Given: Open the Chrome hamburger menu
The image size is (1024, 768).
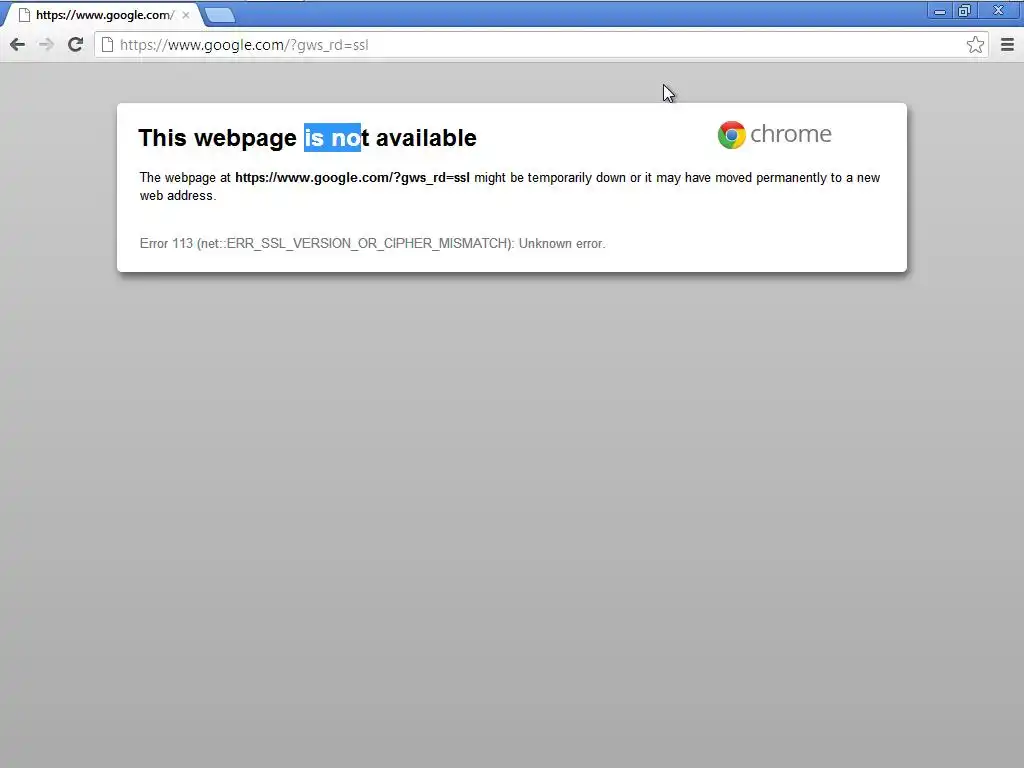Looking at the screenshot, I should pyautogui.click(x=1007, y=44).
